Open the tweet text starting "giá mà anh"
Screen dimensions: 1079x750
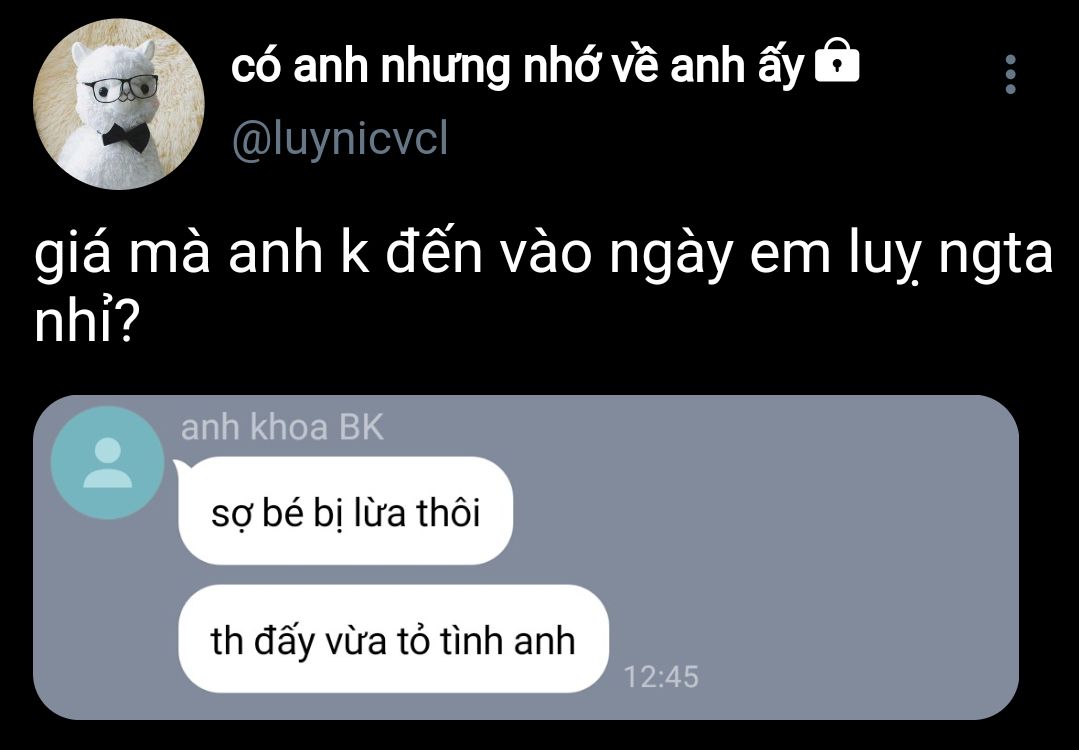tap(544, 286)
